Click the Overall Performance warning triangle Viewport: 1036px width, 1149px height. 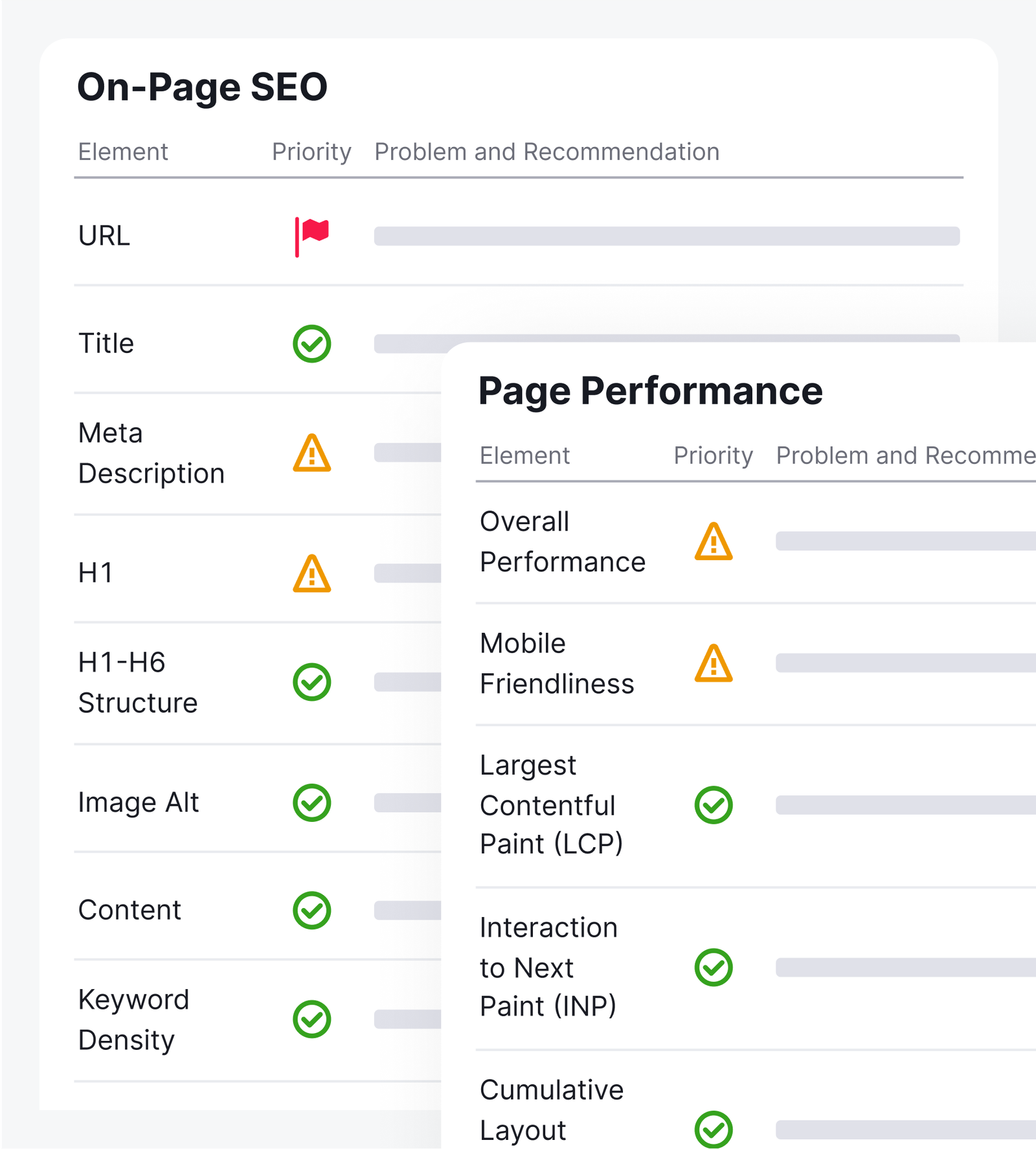714,542
